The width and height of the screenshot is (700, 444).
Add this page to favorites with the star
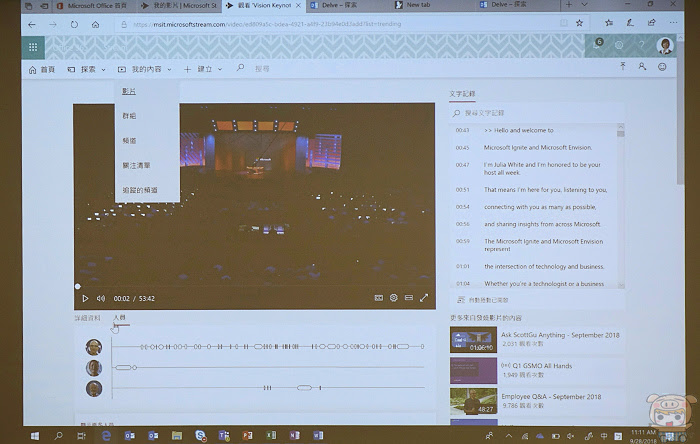pyautogui.click(x=579, y=23)
